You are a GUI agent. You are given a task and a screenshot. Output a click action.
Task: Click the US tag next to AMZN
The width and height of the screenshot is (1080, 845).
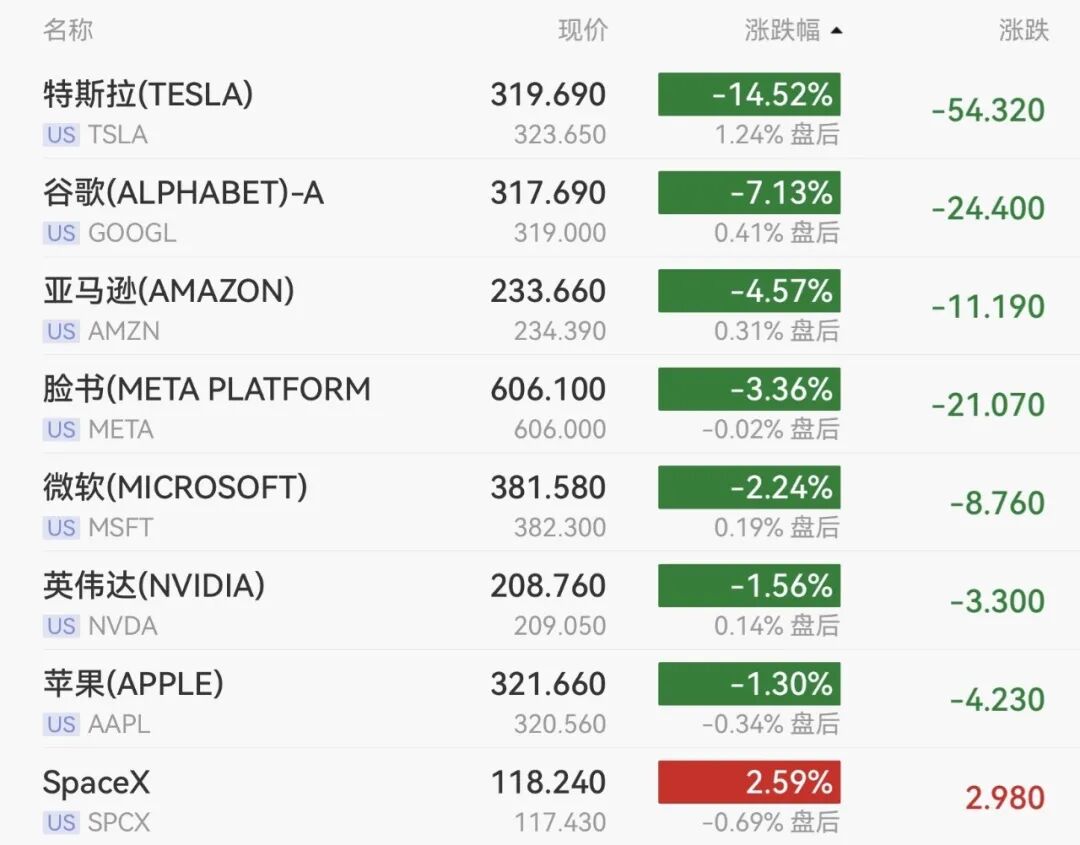61,331
